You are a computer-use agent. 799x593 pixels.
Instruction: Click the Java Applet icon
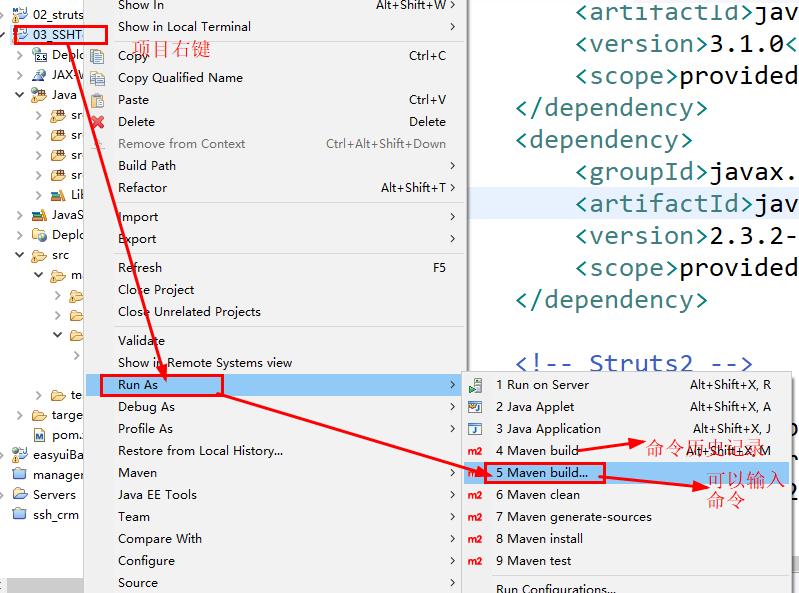(475, 407)
